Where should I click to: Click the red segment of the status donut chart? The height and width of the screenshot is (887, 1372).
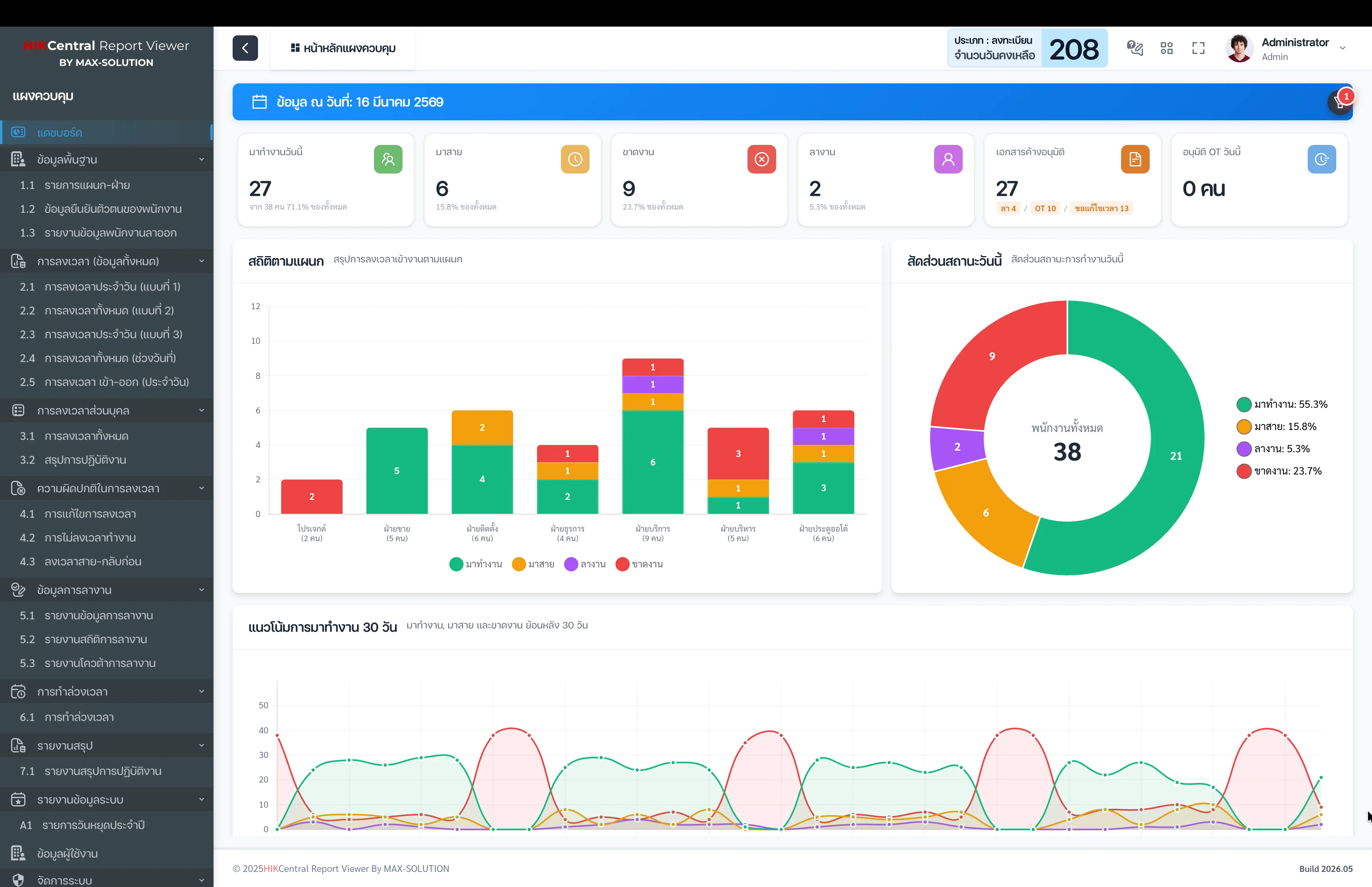(x=992, y=356)
